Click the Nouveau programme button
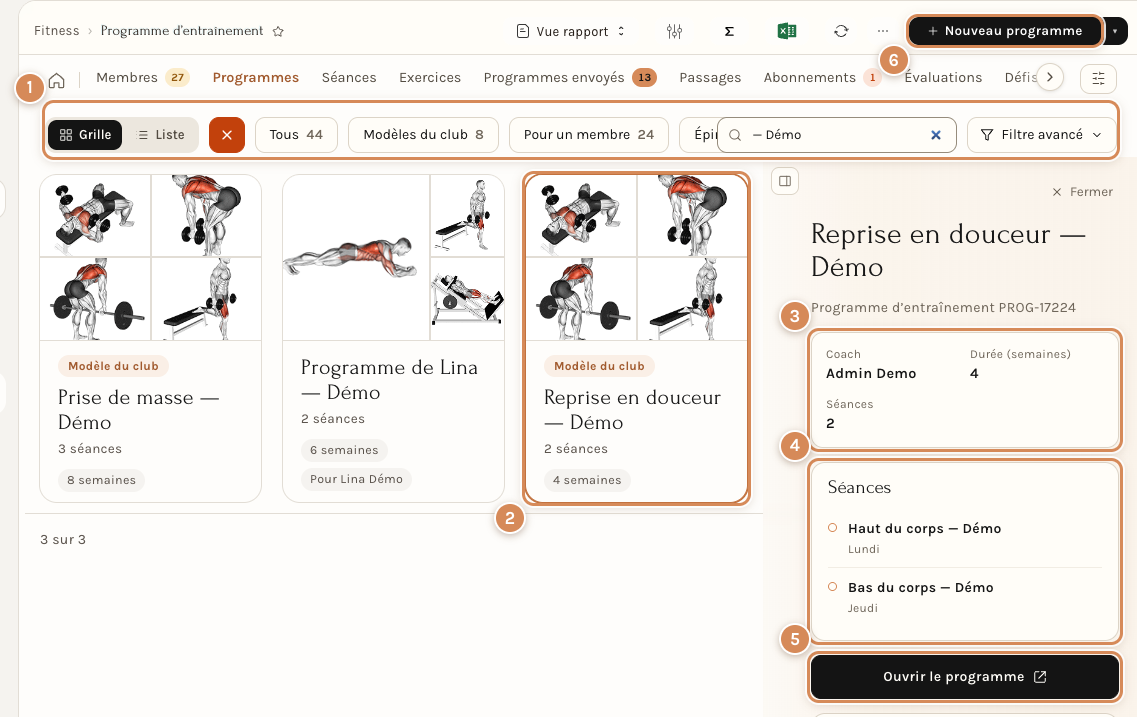This screenshot has height=717, width=1137. pos(1005,31)
